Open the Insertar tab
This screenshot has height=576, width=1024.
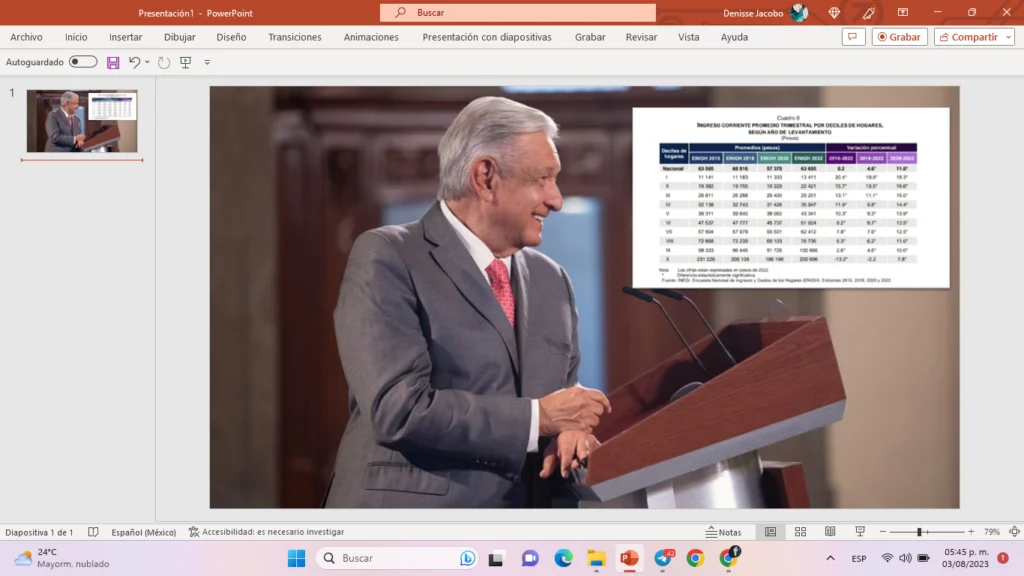click(x=125, y=37)
